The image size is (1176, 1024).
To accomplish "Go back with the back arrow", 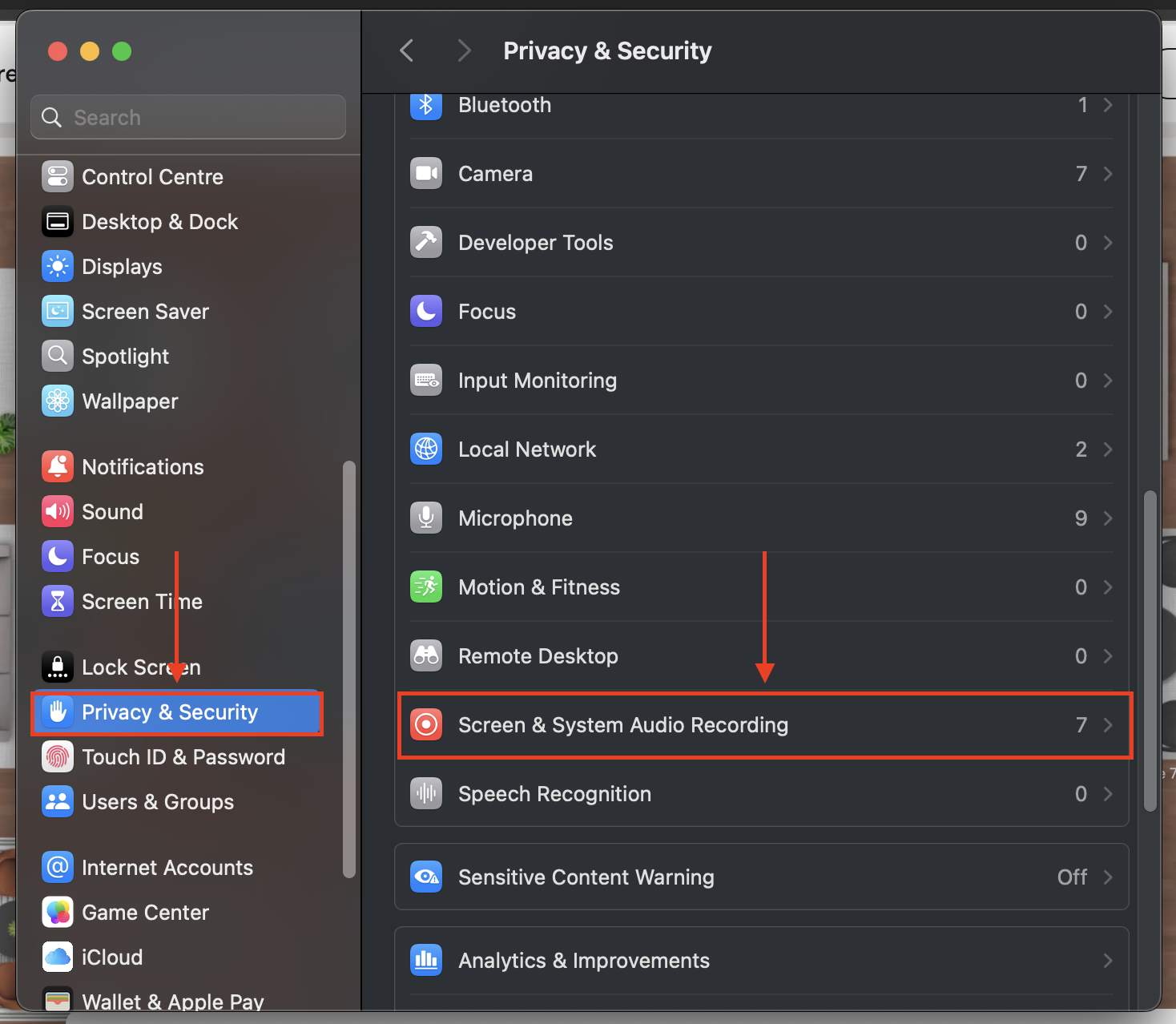I will click(407, 51).
